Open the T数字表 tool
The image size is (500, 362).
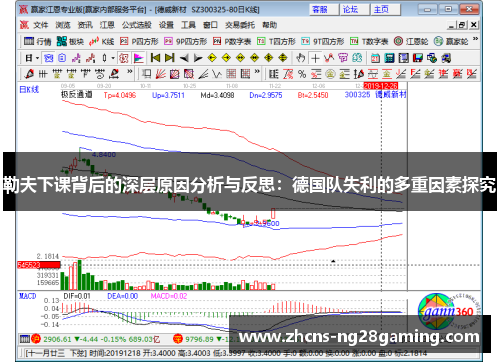[x=369, y=41]
